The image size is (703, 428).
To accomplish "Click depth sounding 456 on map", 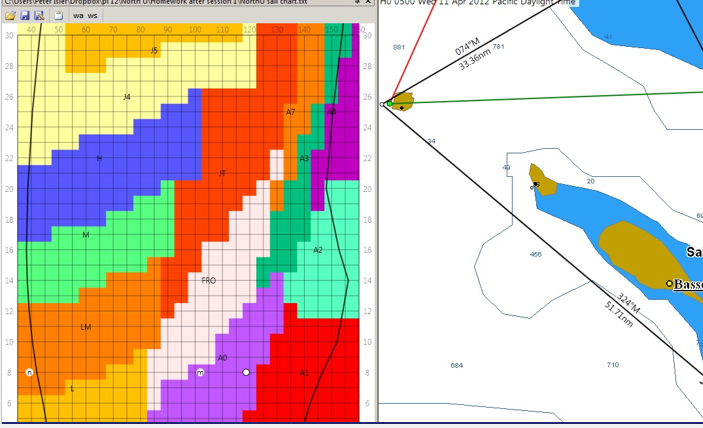I will pos(536,254).
